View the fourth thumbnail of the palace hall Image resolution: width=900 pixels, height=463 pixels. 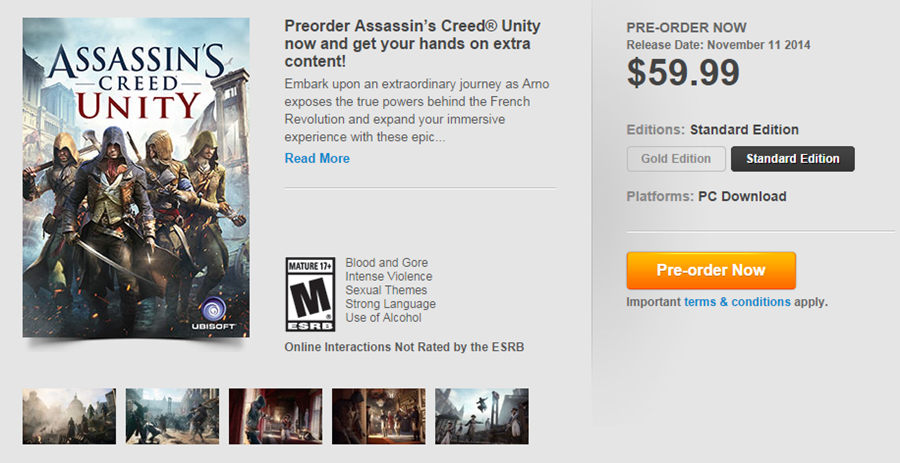coord(378,416)
